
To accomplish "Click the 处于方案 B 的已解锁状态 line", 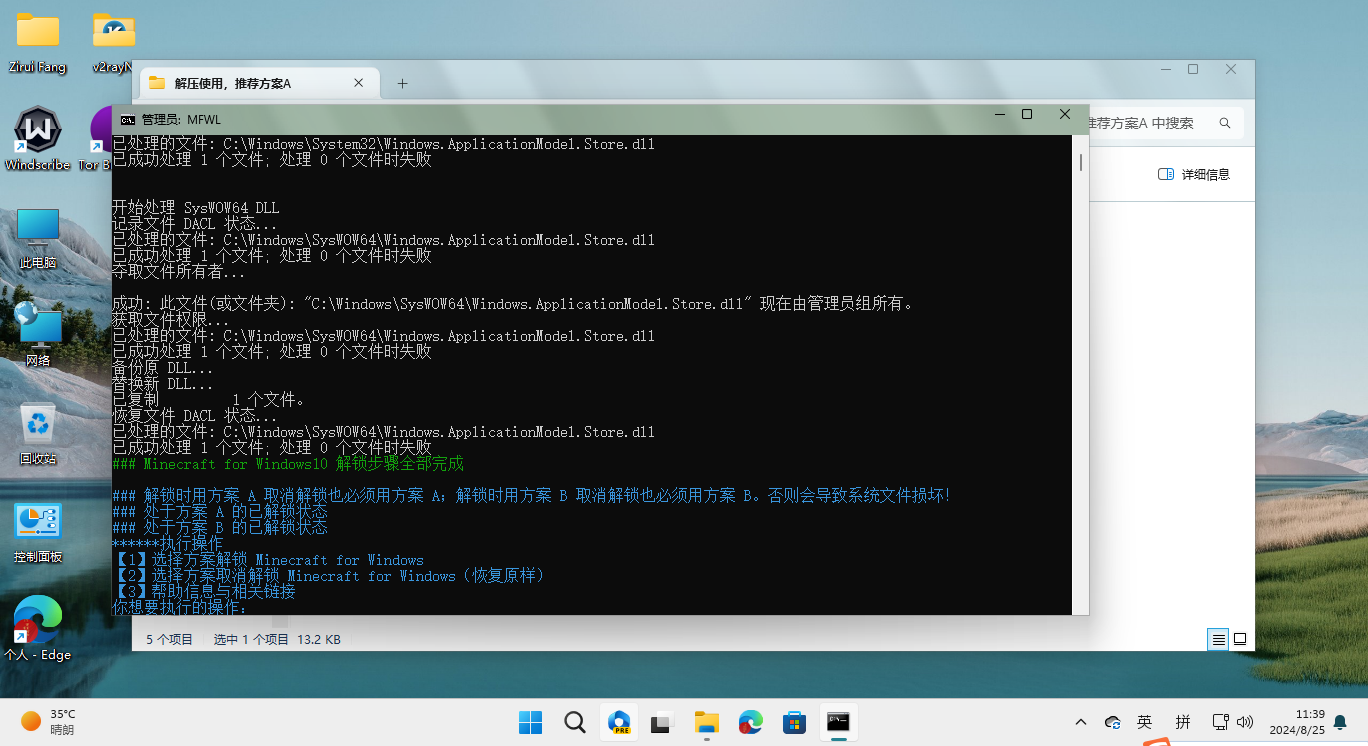I will 220,528.
